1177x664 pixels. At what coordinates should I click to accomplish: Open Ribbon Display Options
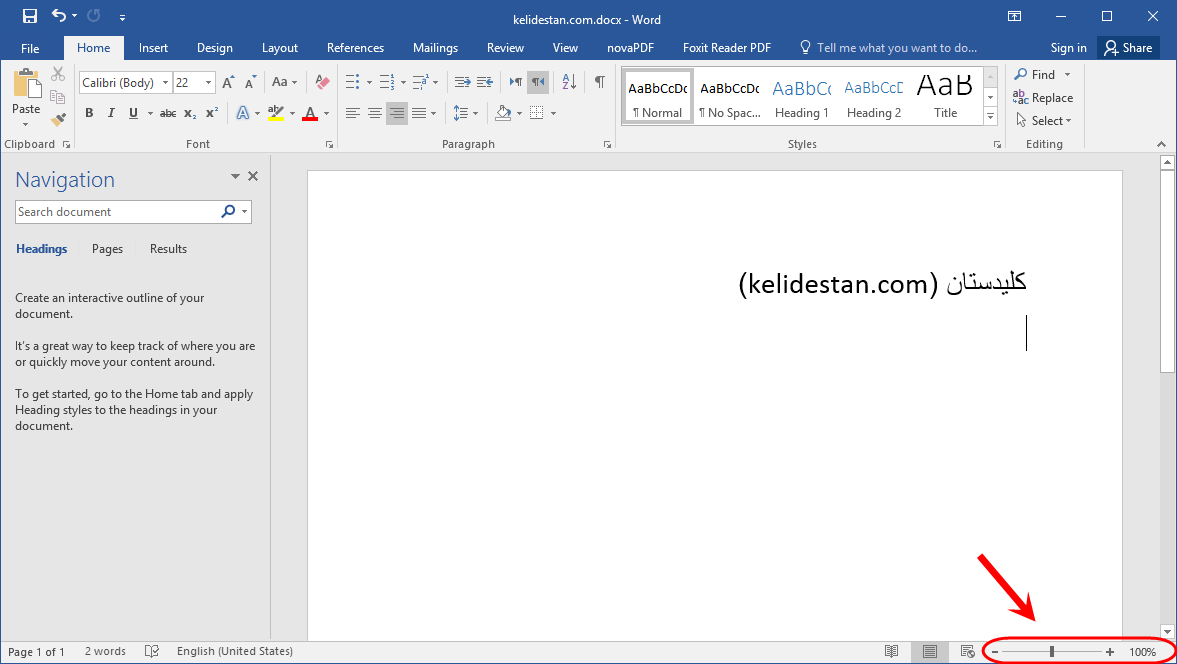click(1014, 16)
